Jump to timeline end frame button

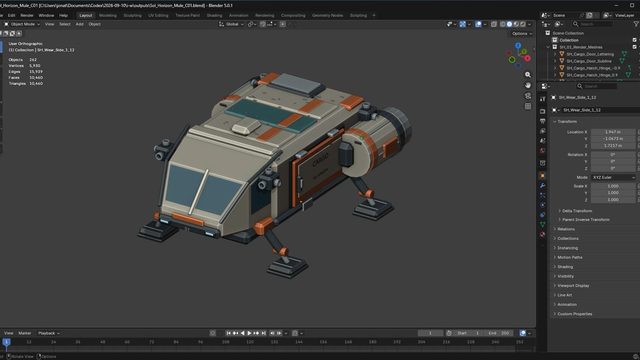point(264,333)
